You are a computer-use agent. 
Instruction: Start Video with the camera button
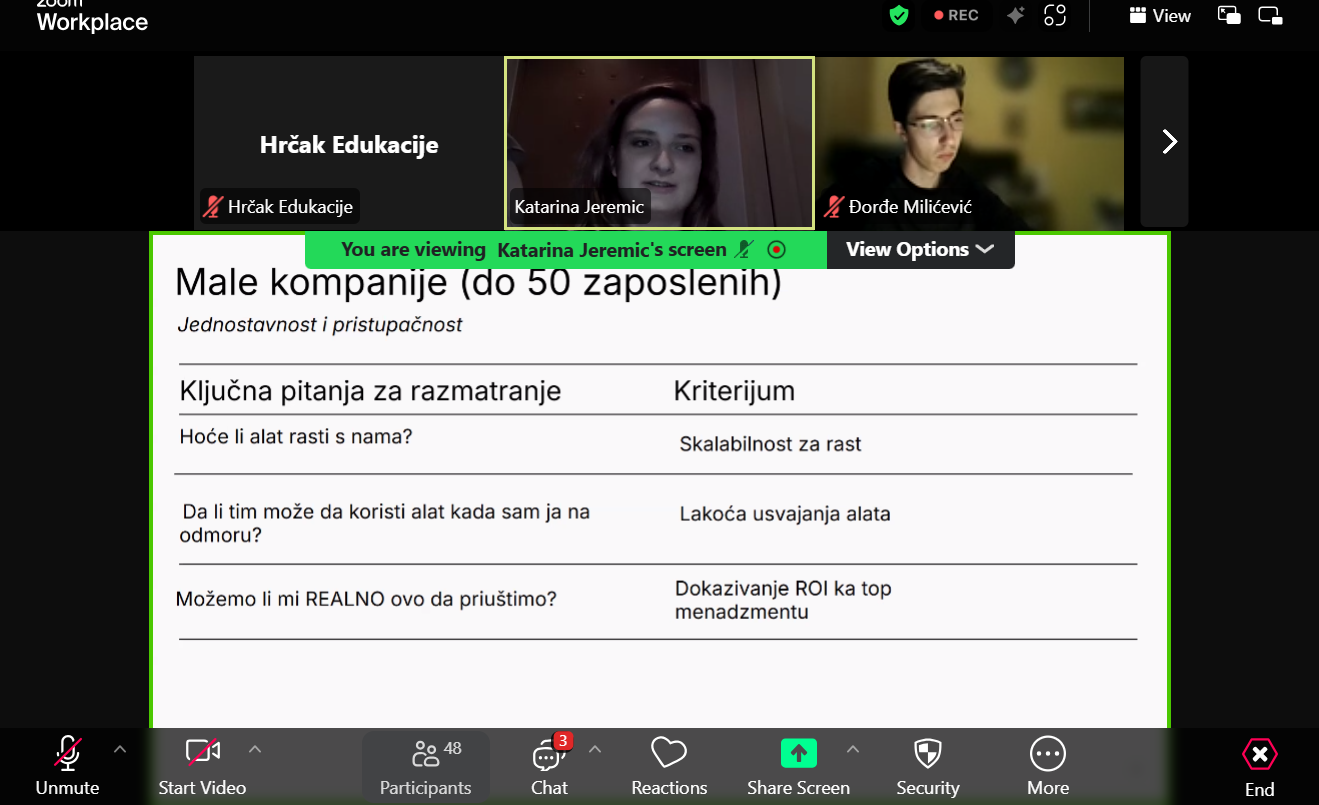click(202, 767)
